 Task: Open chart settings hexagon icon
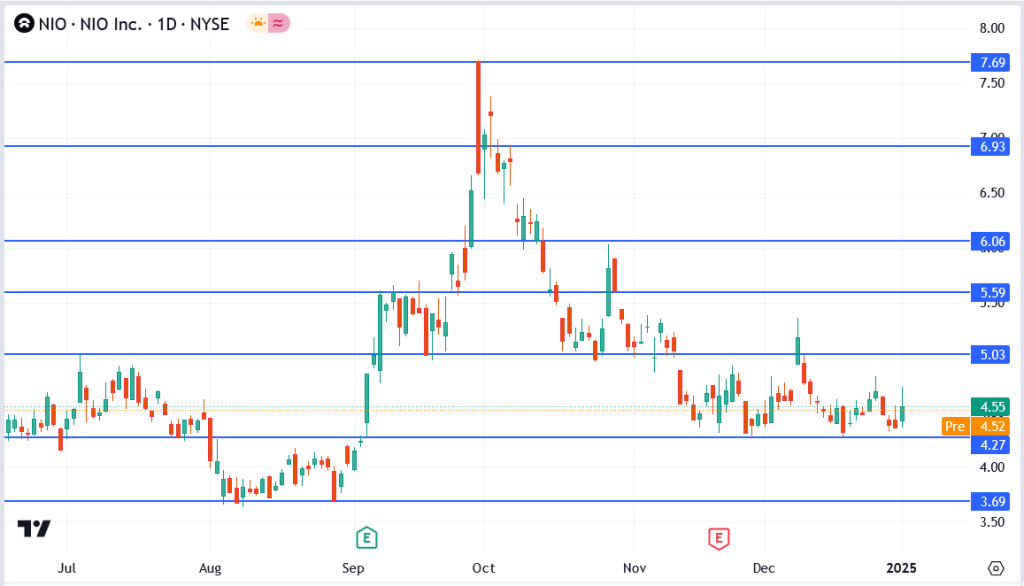point(995,568)
